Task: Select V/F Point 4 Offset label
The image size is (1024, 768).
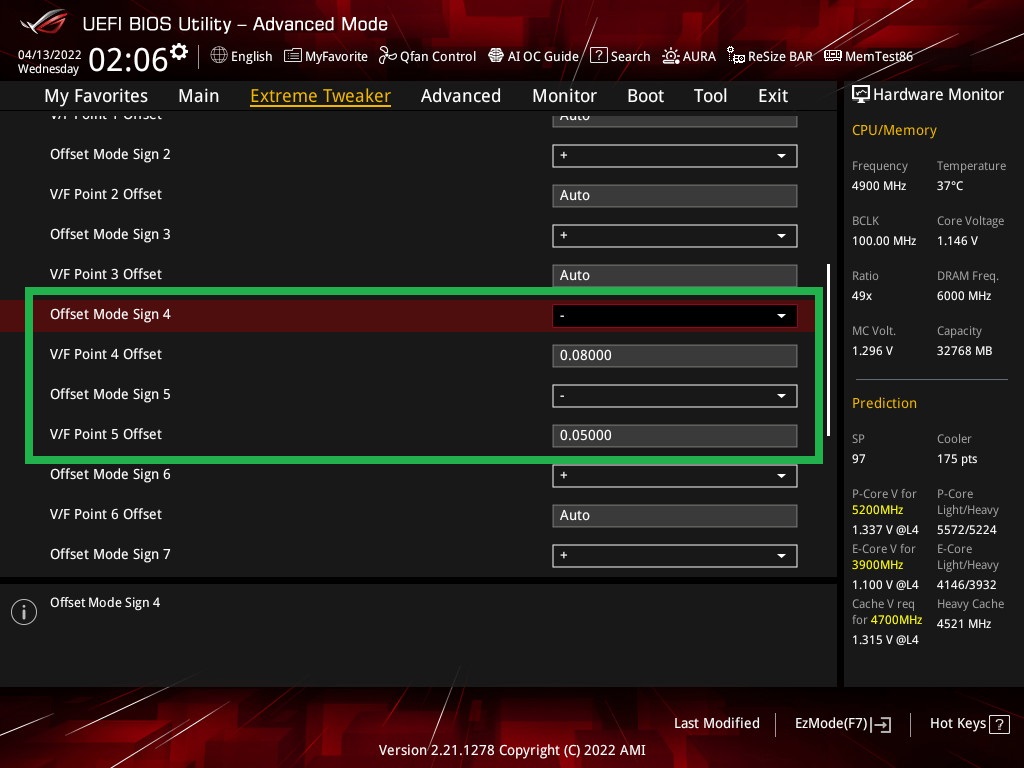Action: pyautogui.click(x=106, y=354)
